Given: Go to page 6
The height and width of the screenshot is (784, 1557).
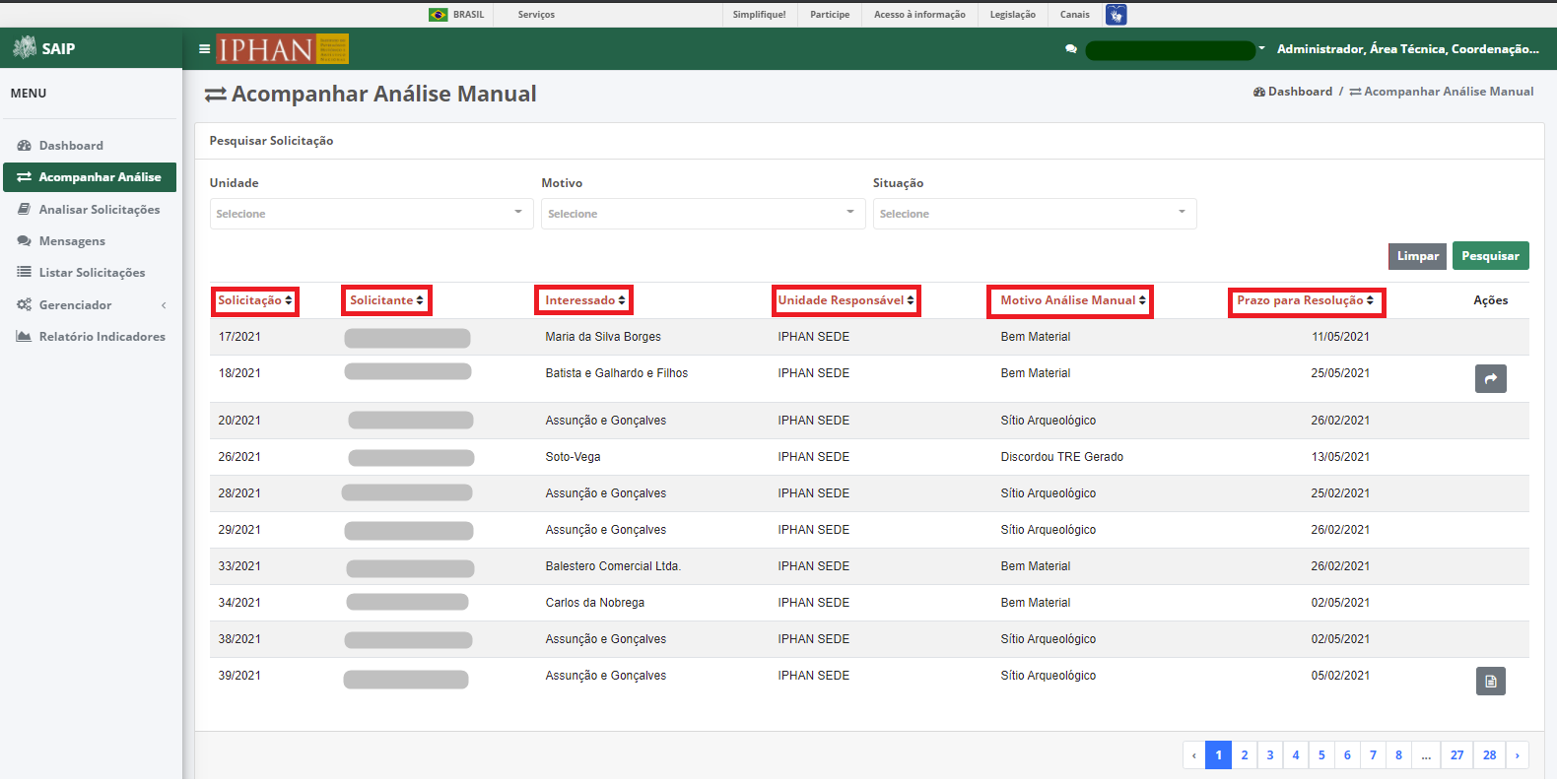Looking at the screenshot, I should click(1347, 755).
